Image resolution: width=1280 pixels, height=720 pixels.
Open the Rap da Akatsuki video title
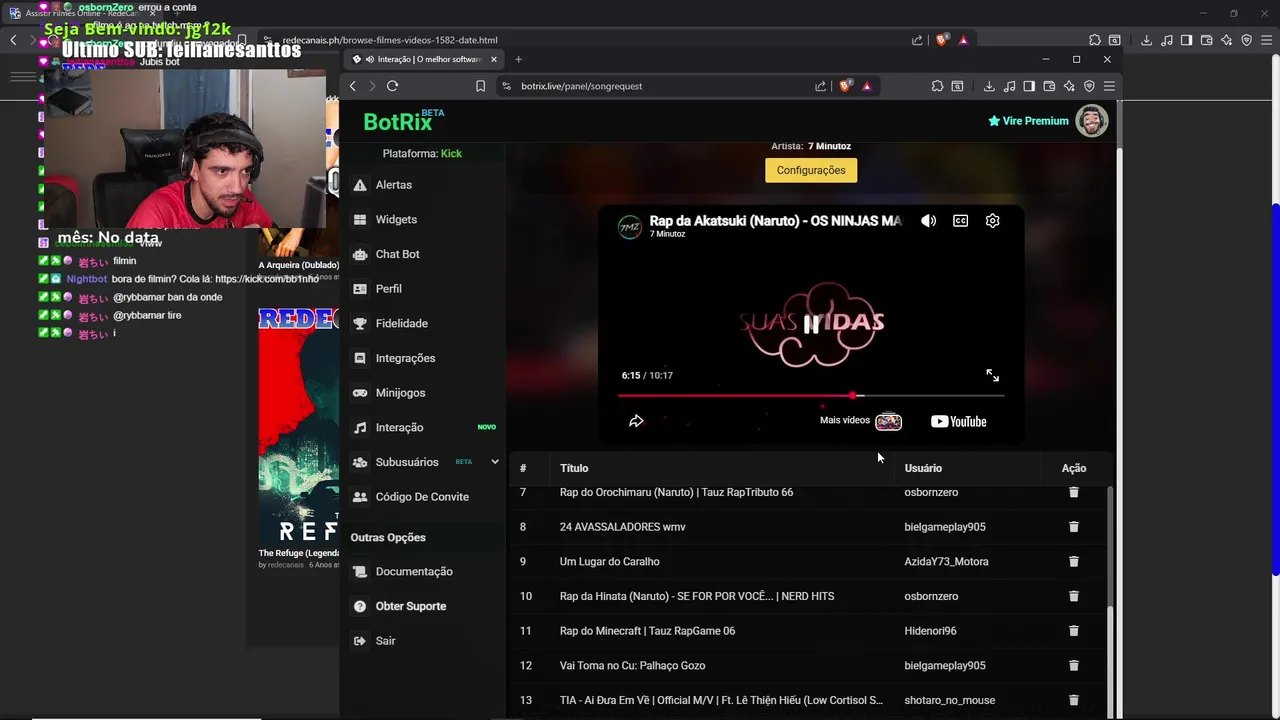[776, 221]
